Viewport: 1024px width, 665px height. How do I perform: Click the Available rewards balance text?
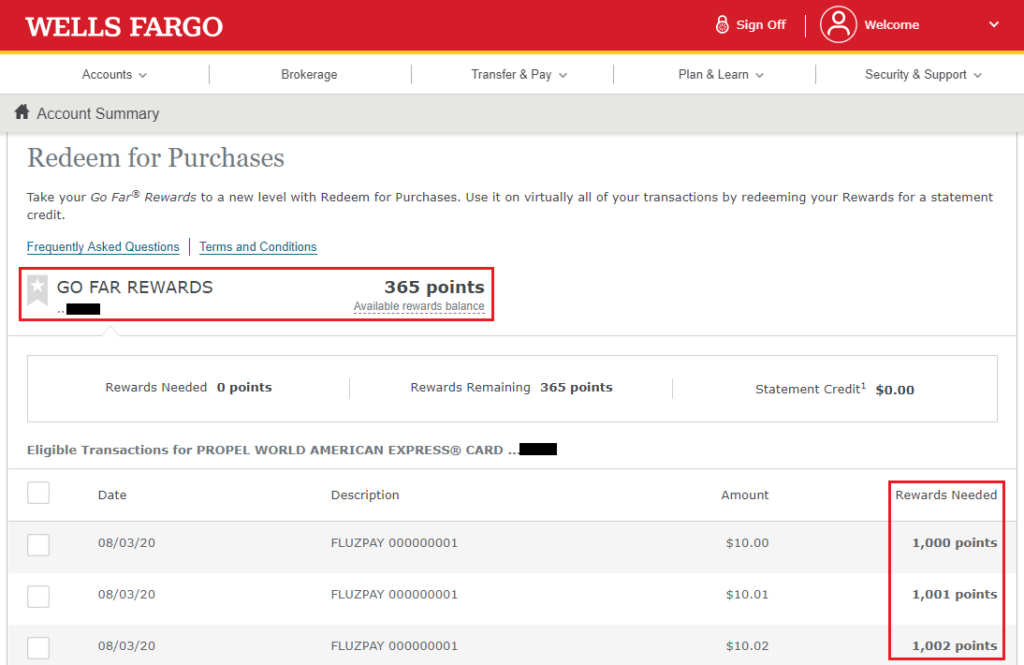click(420, 306)
